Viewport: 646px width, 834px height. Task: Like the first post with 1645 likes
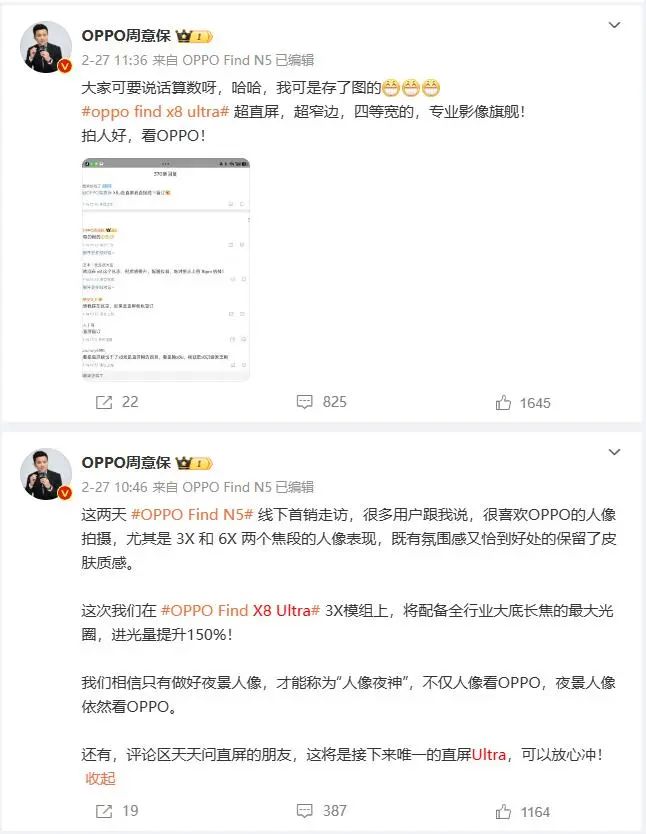tap(503, 403)
